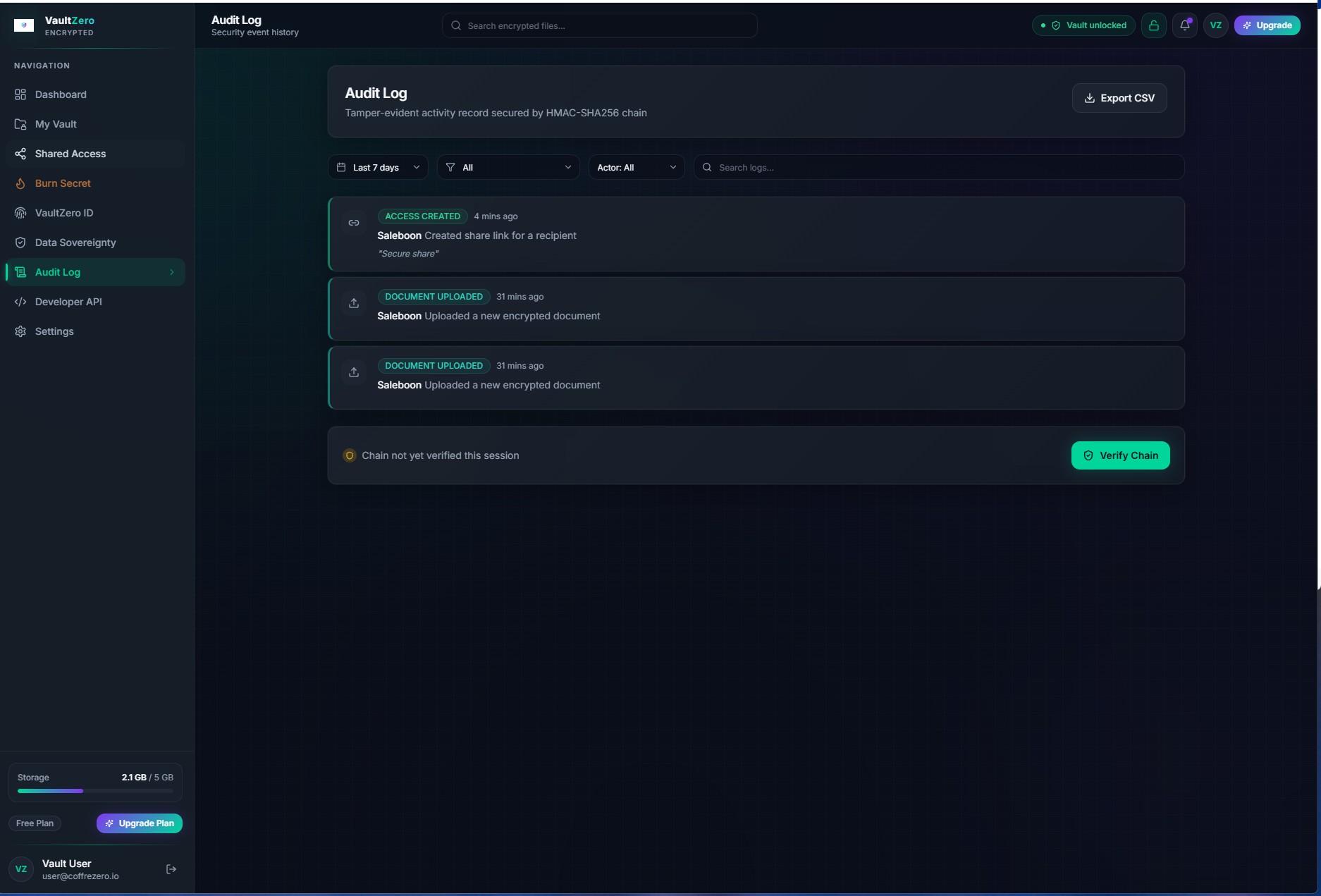Click the VaultZero logo icon

coord(24,25)
